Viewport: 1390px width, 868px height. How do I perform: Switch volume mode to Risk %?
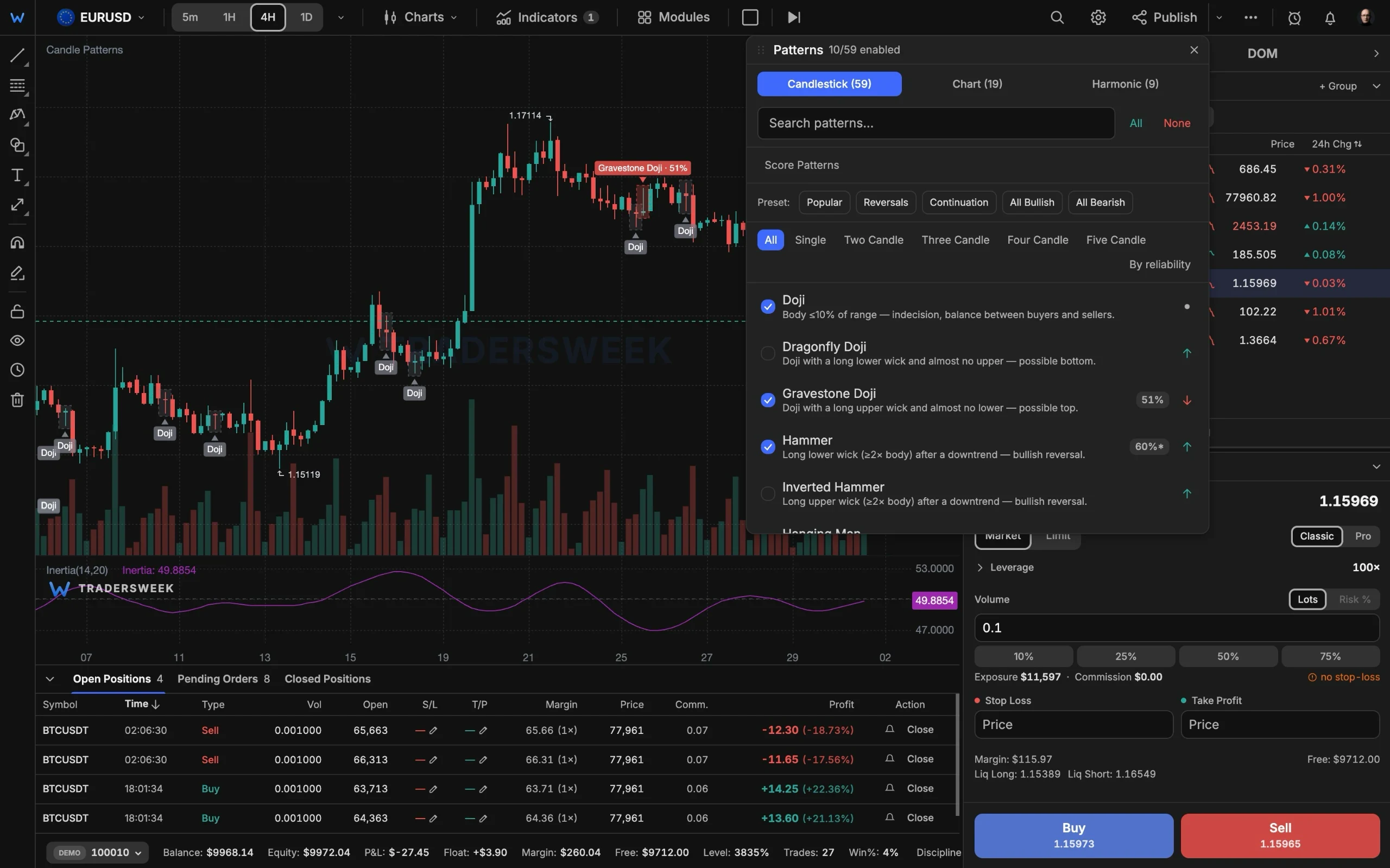1354,599
